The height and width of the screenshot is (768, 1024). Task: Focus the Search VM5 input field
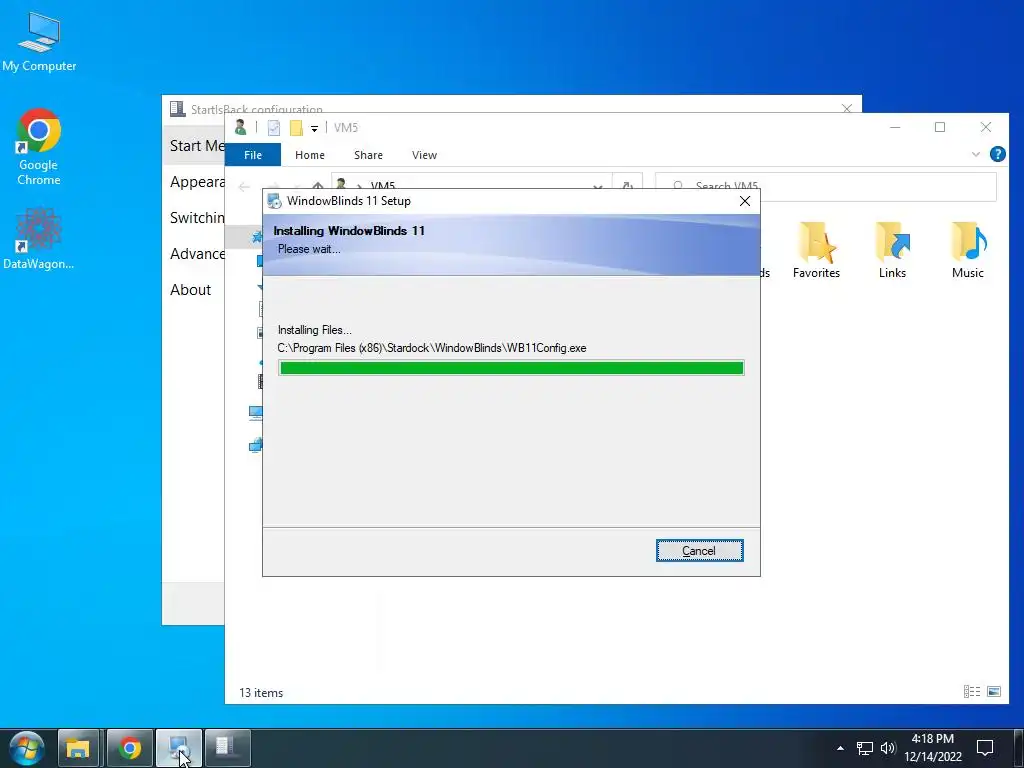tap(825, 186)
